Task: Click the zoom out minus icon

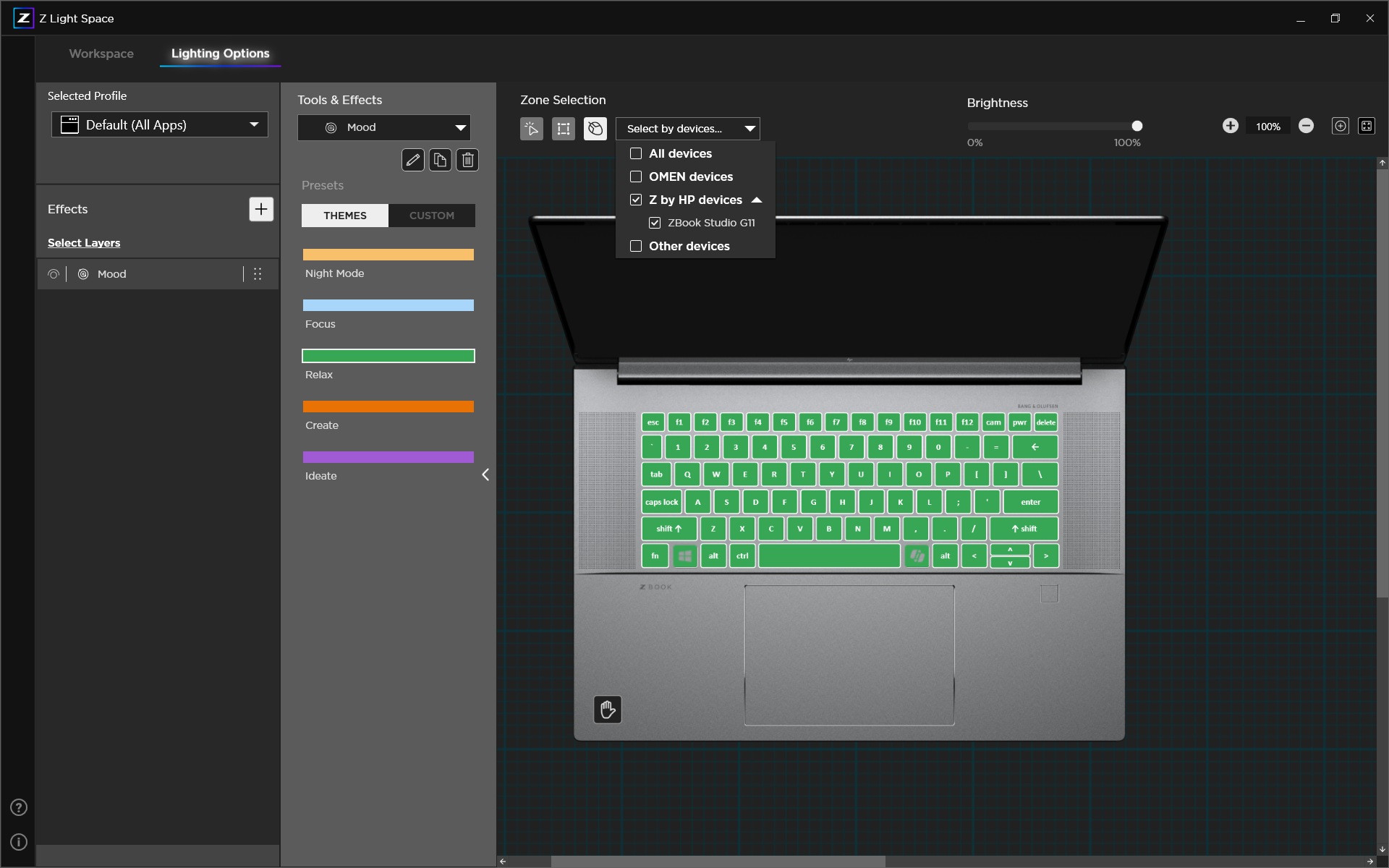Action: (x=1306, y=126)
